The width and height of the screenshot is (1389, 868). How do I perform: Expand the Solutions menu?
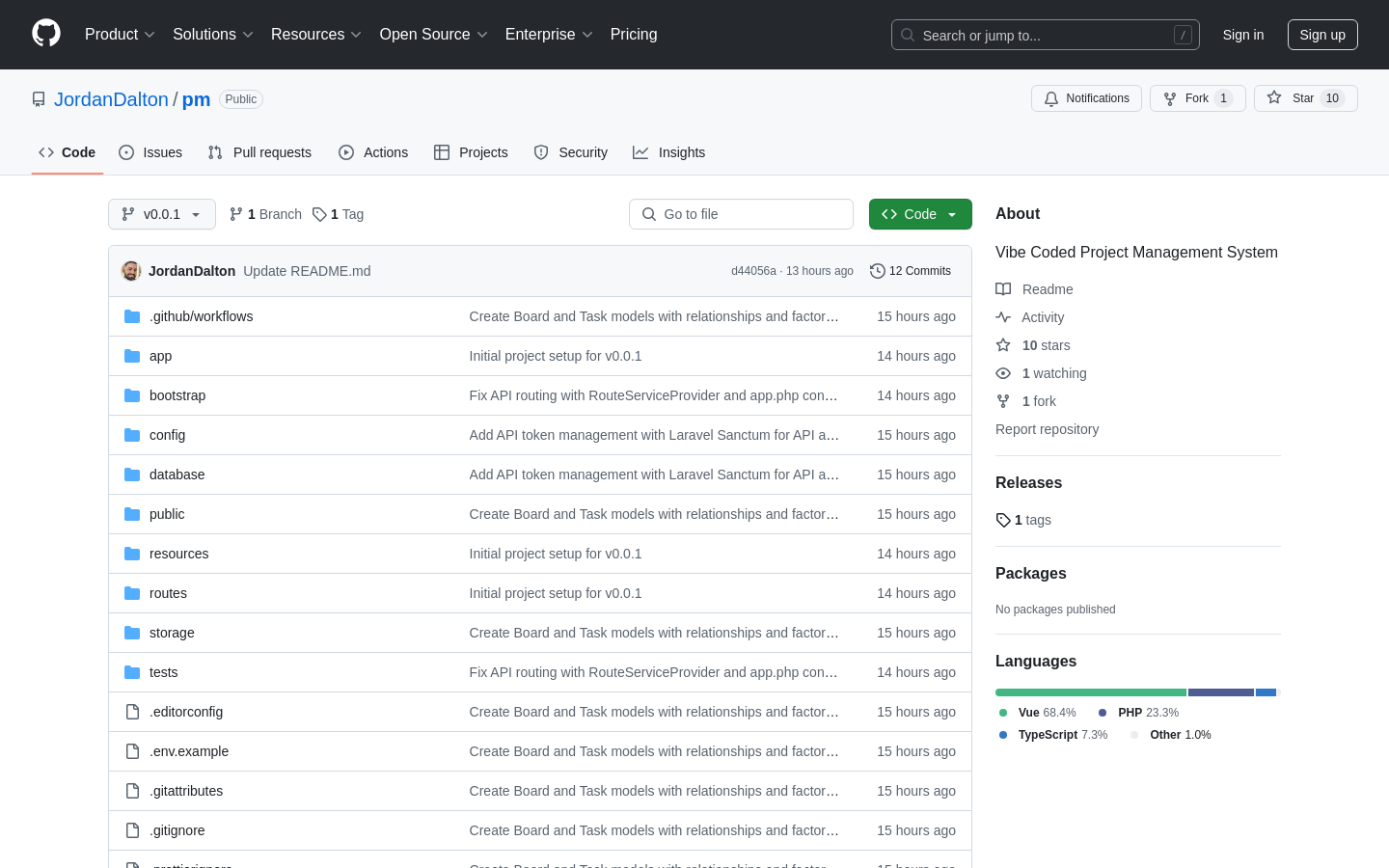click(x=213, y=35)
